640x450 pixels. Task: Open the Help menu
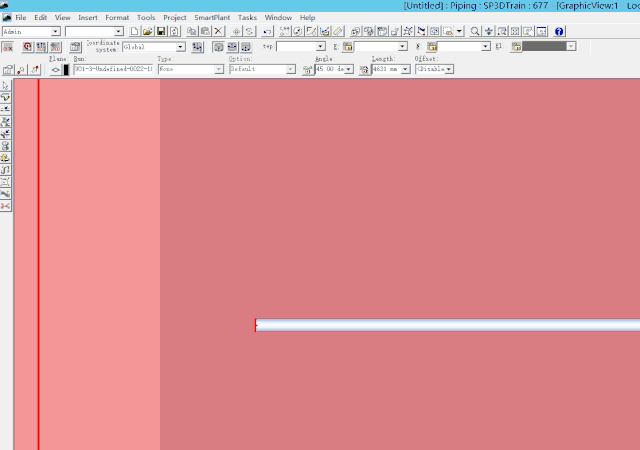[x=307, y=18]
